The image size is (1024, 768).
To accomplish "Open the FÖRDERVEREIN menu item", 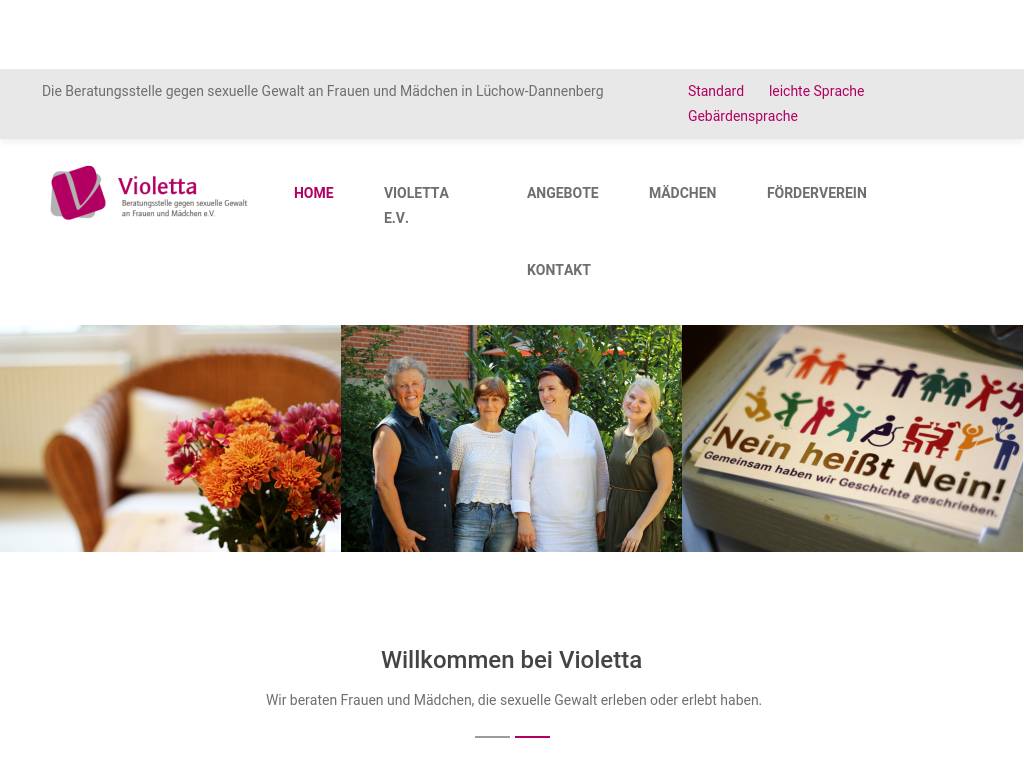I will (x=816, y=193).
